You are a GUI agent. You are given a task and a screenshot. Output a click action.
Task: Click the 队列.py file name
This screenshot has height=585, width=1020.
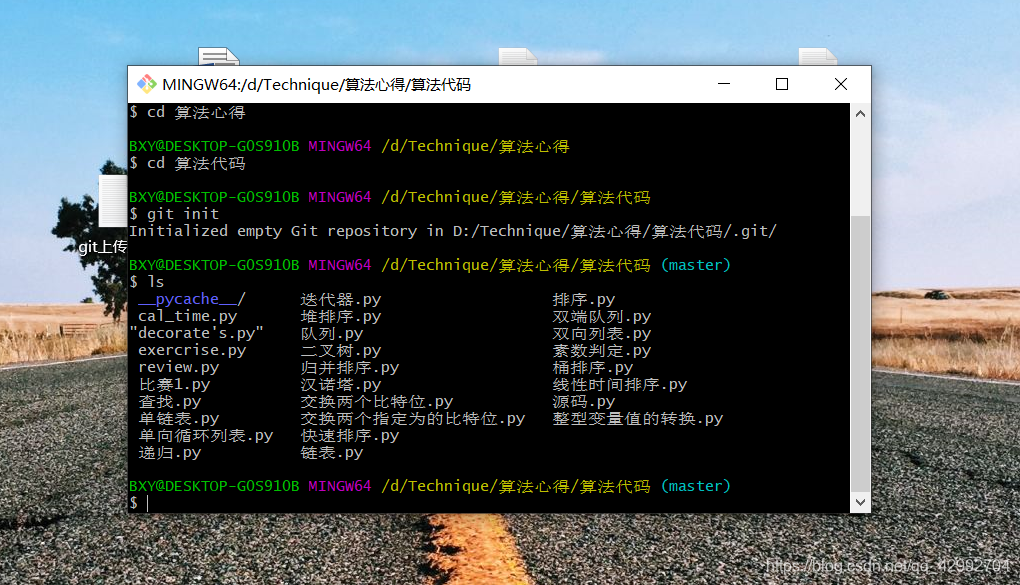coord(332,333)
